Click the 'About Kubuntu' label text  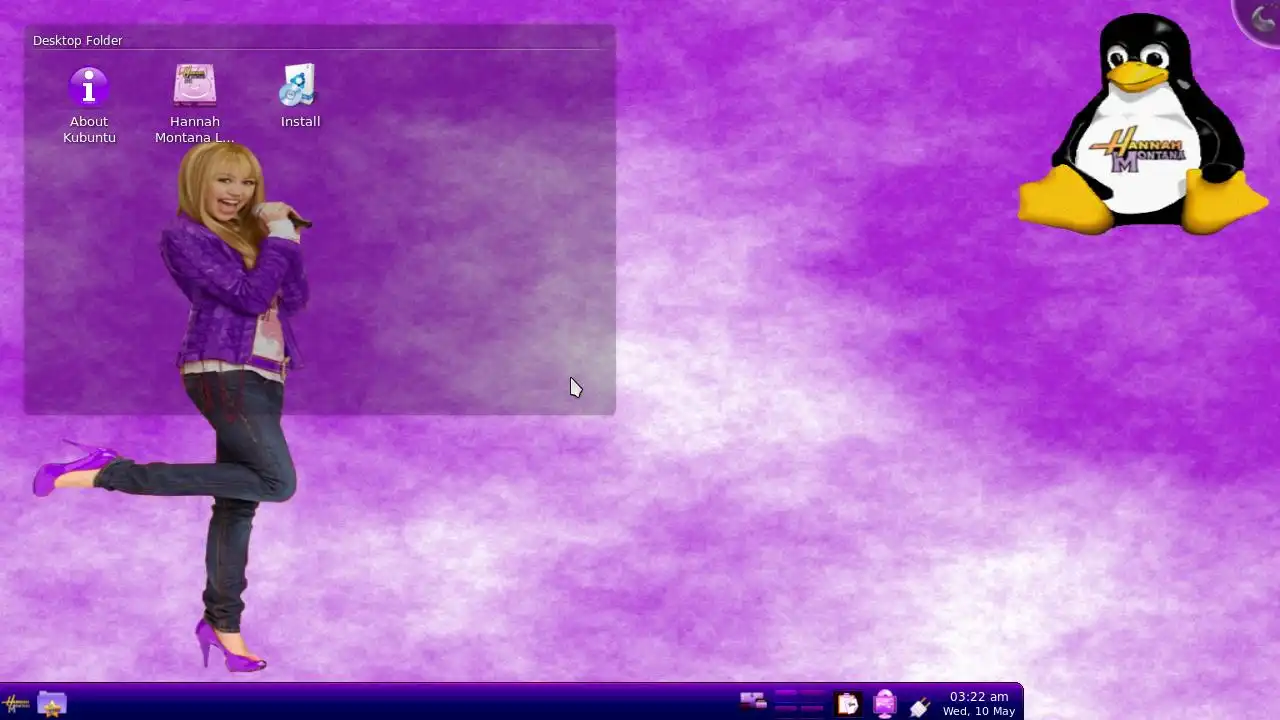[89, 129]
